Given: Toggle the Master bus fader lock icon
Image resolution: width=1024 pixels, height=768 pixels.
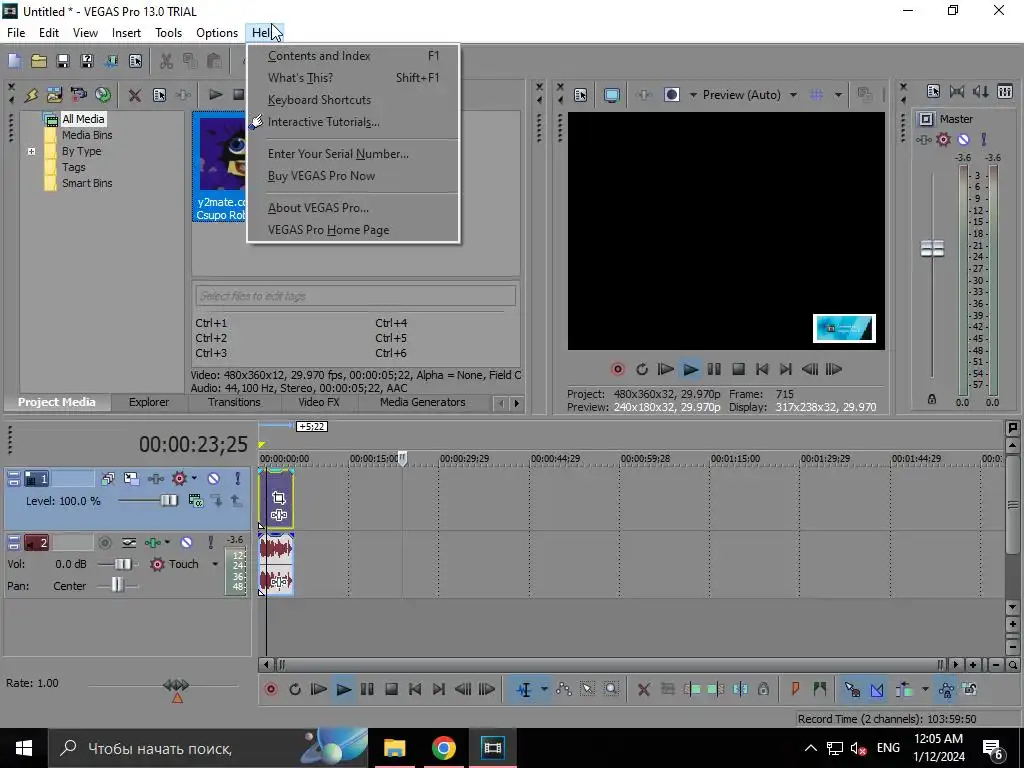Looking at the screenshot, I should click(932, 399).
